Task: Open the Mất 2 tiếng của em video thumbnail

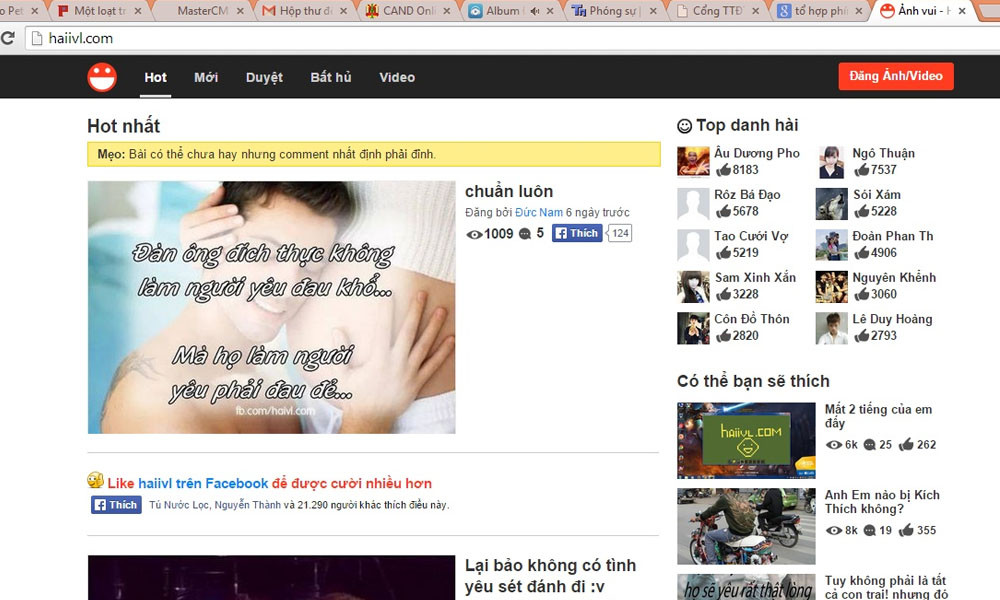Action: pyautogui.click(x=746, y=440)
